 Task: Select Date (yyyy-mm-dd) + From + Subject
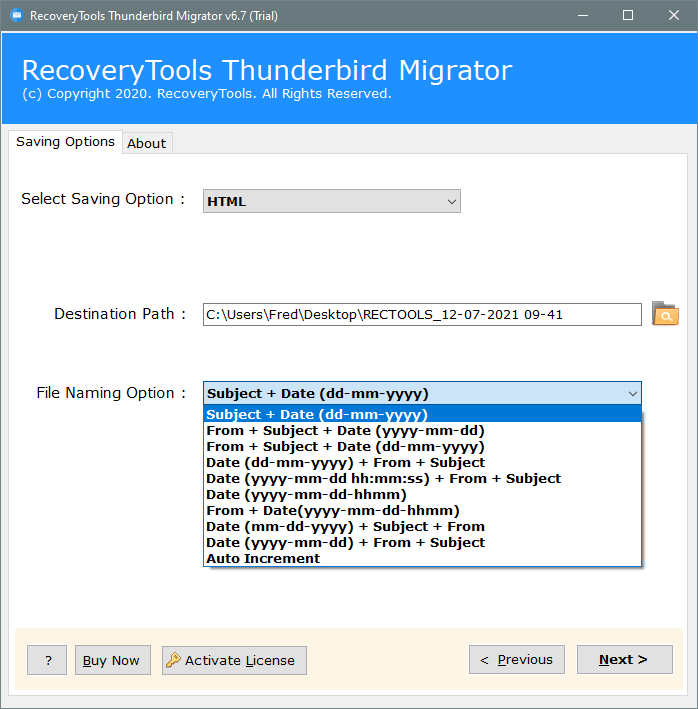tap(422, 543)
